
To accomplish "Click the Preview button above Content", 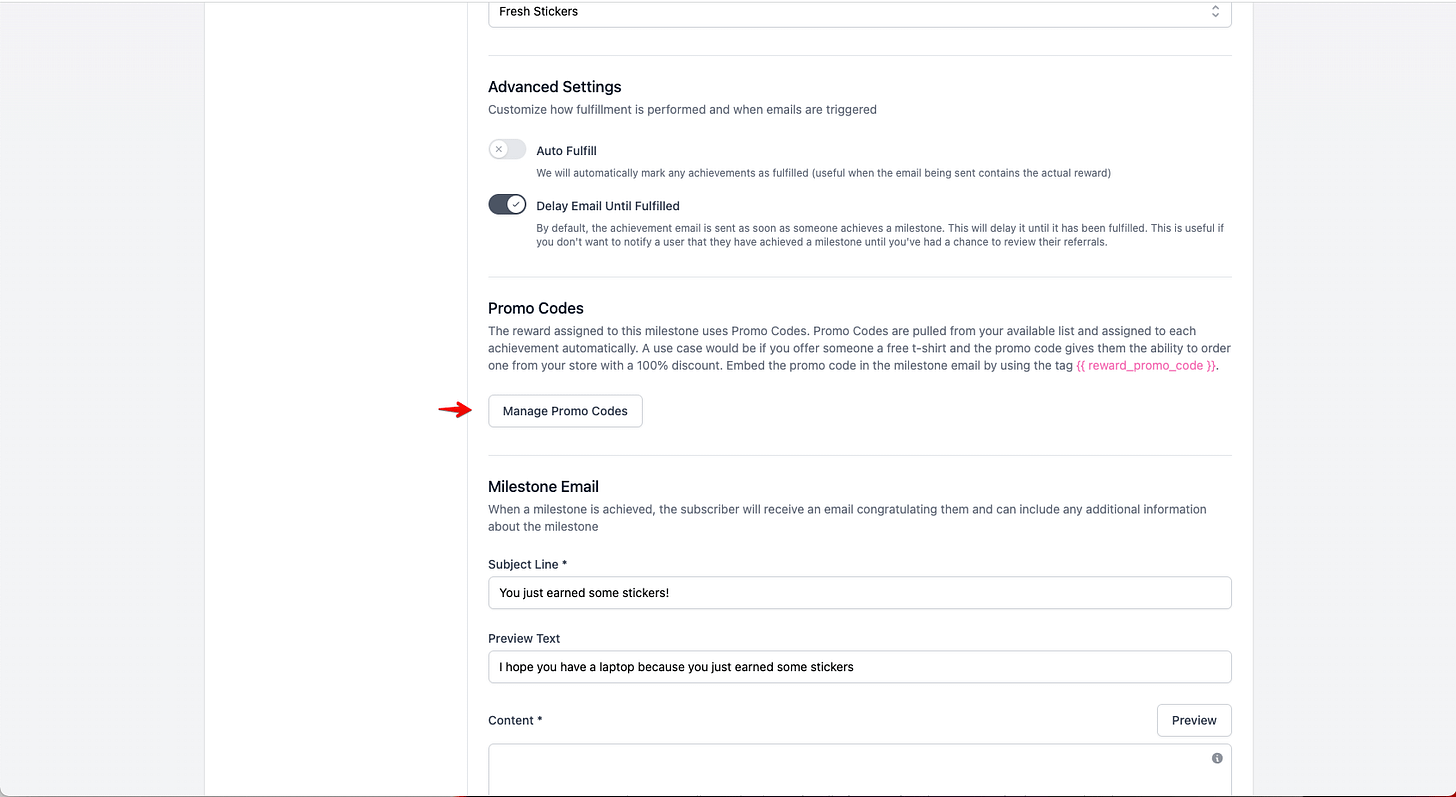I will 1194,720.
